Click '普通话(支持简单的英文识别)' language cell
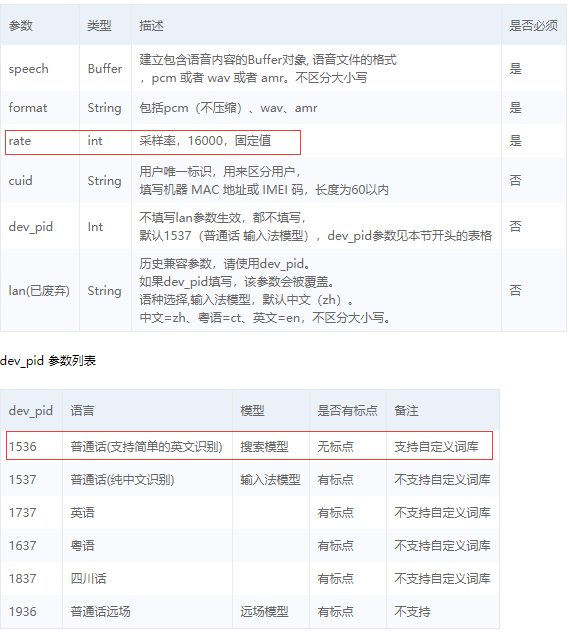 point(147,447)
